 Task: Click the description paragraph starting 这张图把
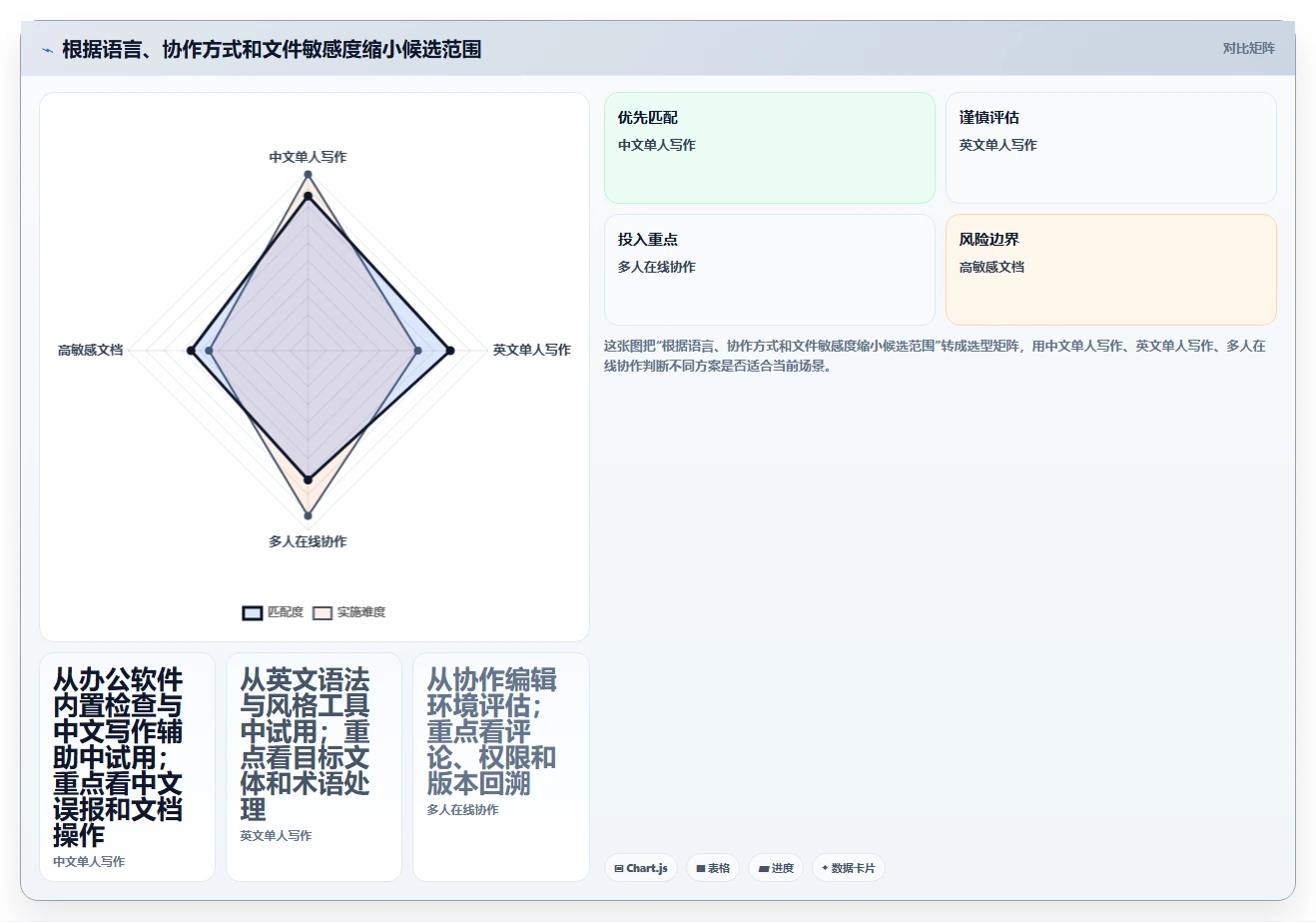[x=935, y=356]
